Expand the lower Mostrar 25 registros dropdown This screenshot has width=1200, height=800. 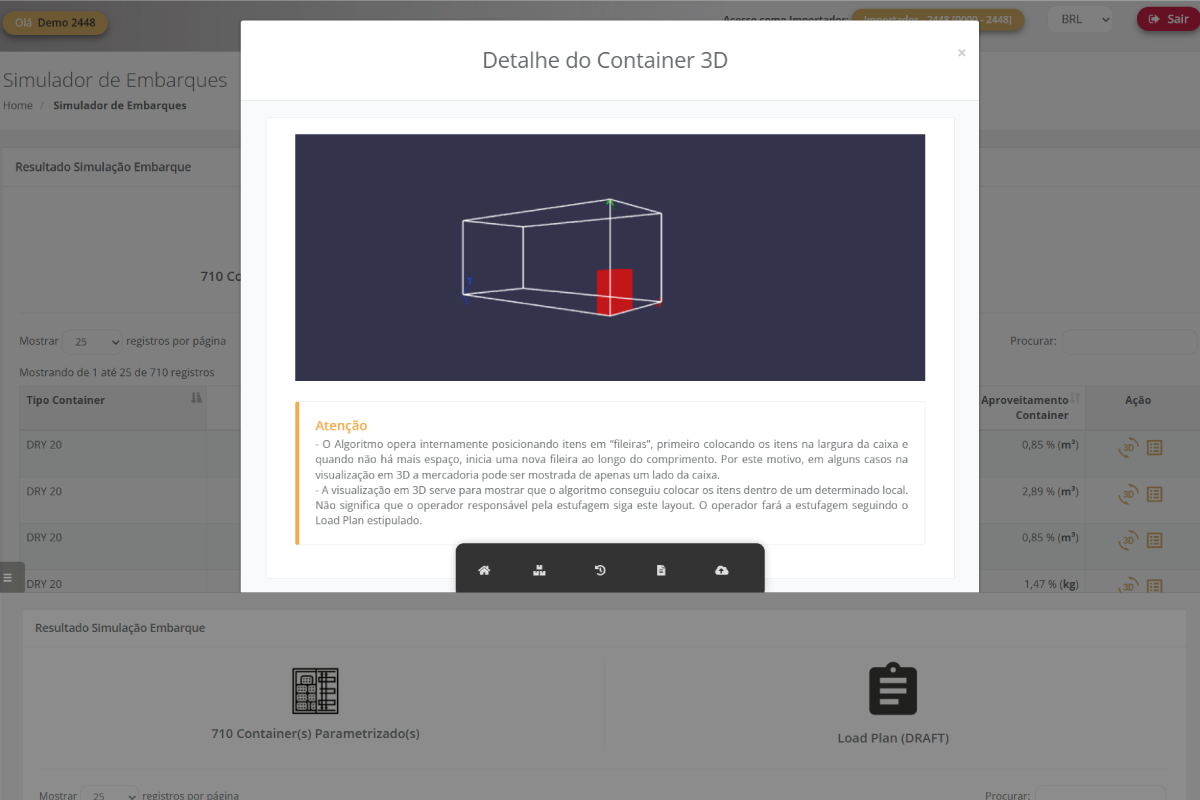point(110,796)
